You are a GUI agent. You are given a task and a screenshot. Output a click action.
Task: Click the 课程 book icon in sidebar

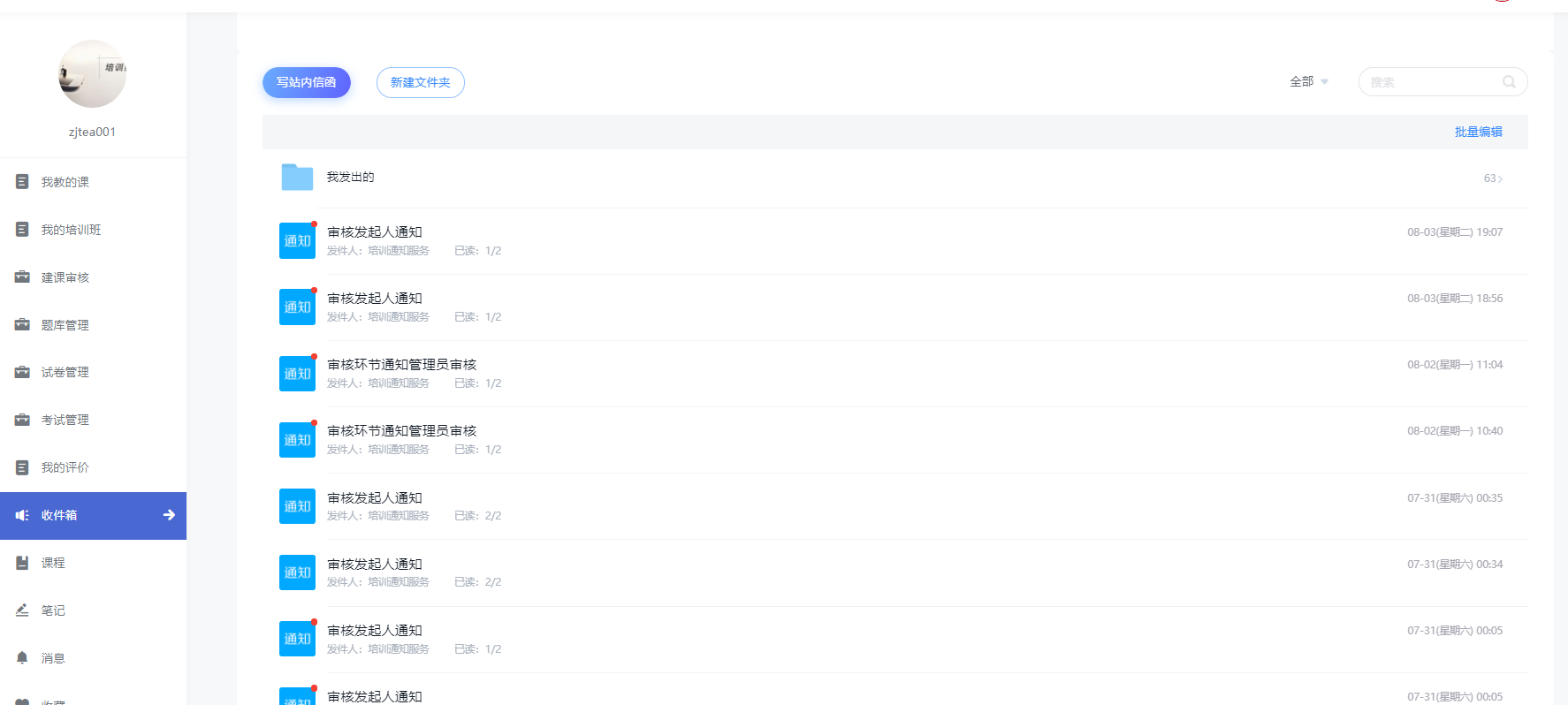(x=22, y=563)
